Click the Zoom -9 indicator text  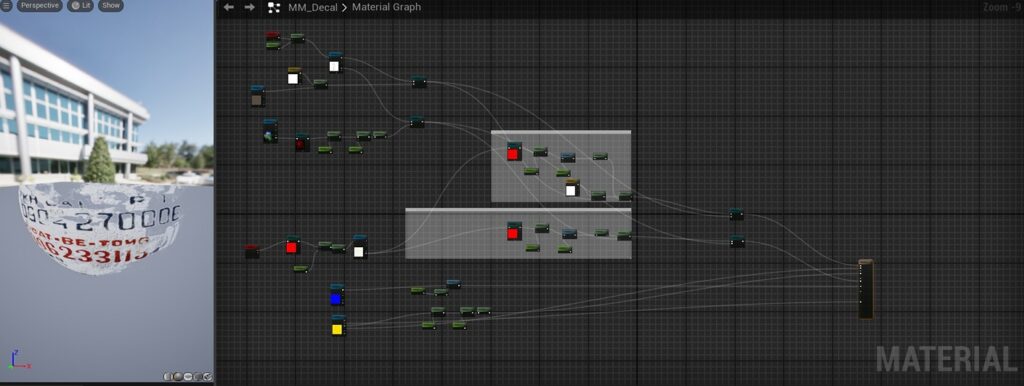1002,7
